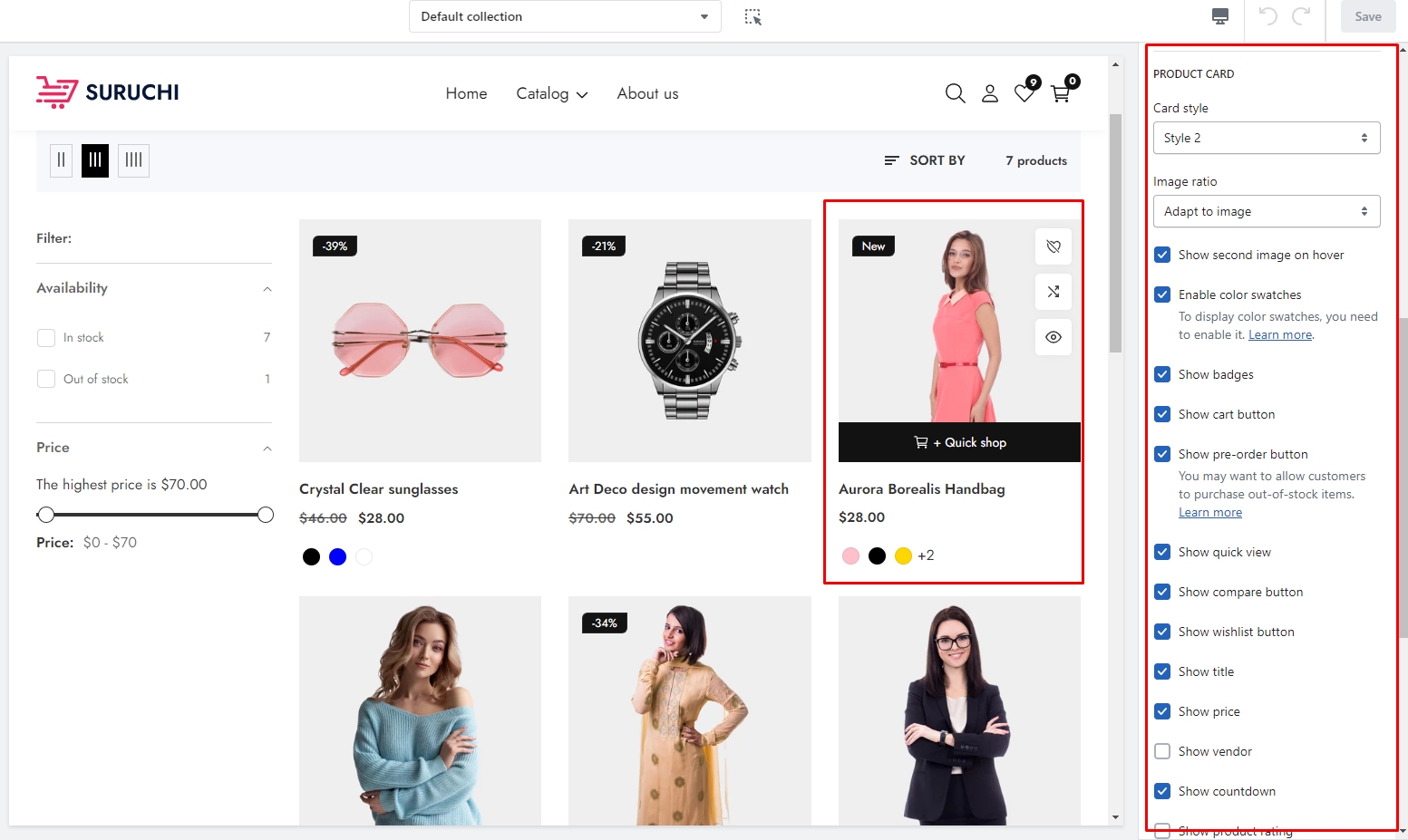Switch to four-column grid layout

pyautogui.click(x=133, y=160)
